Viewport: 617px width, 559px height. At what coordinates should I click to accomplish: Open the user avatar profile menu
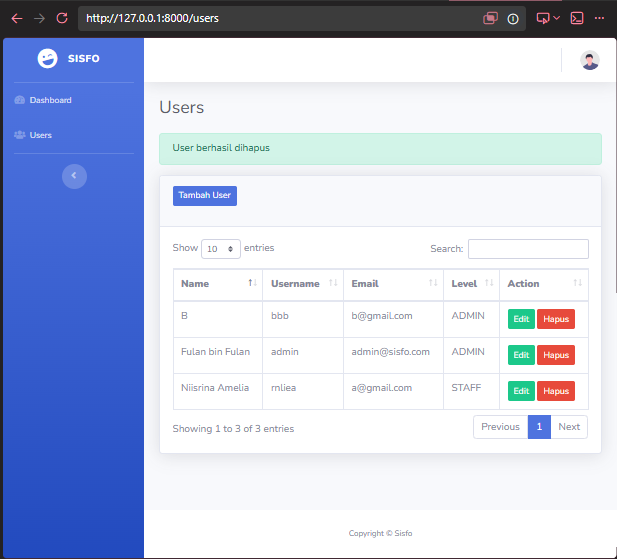point(589,61)
